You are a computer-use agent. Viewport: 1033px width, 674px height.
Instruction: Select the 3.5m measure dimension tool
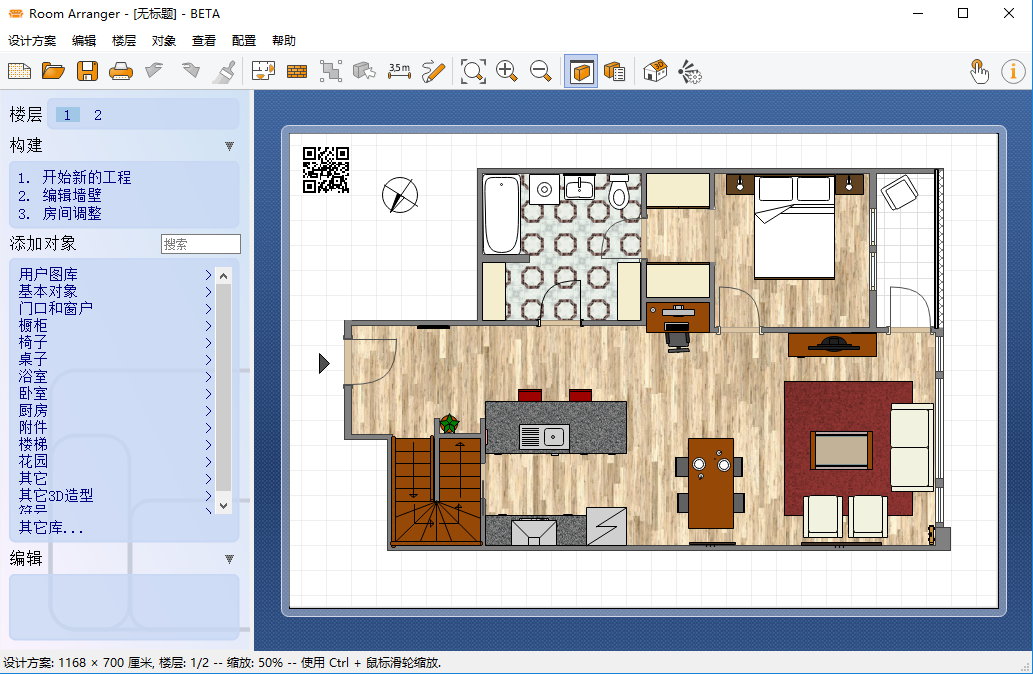click(399, 71)
